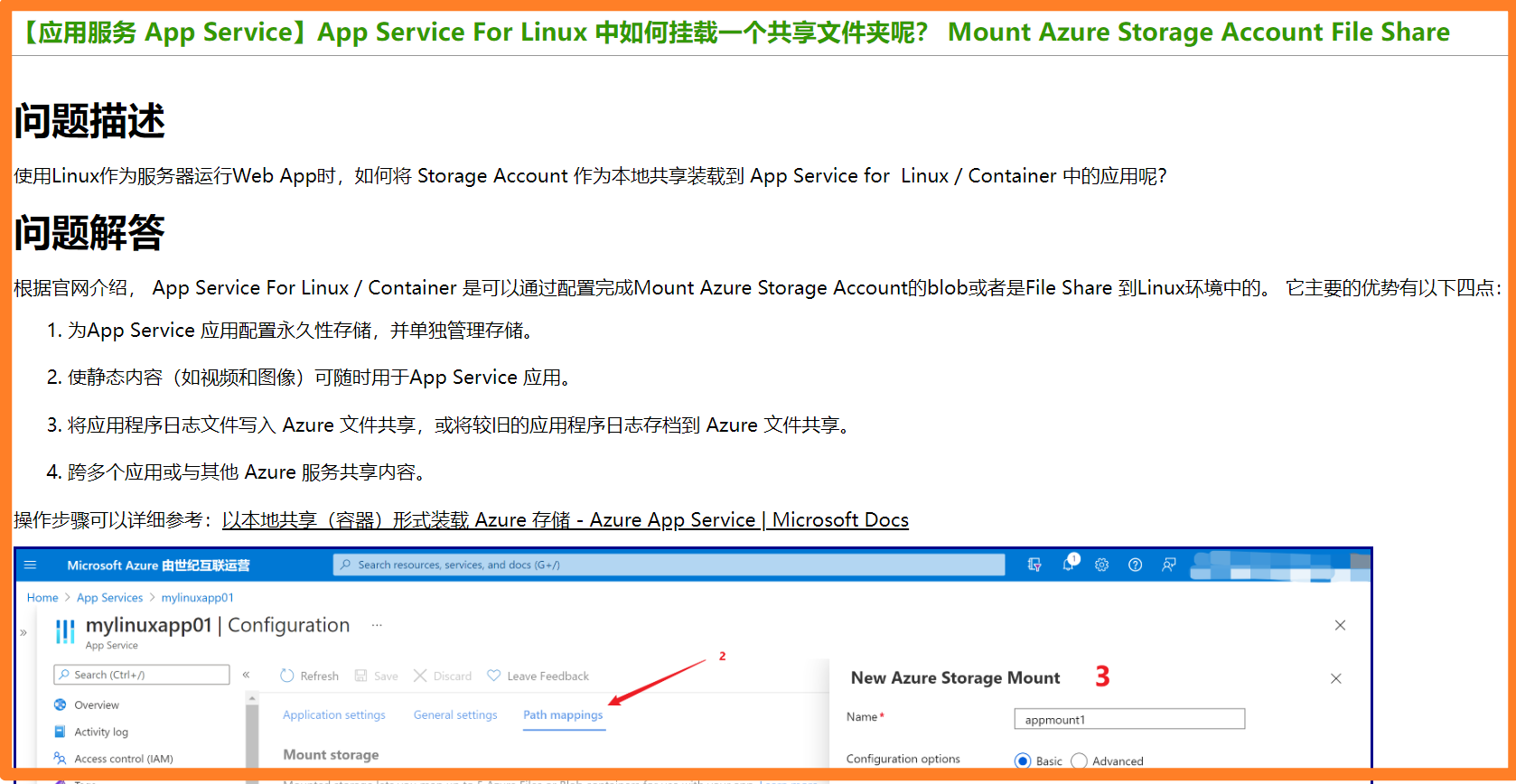Click the directory and subscription filter icon
The image size is (1516, 784).
pos(1034,565)
